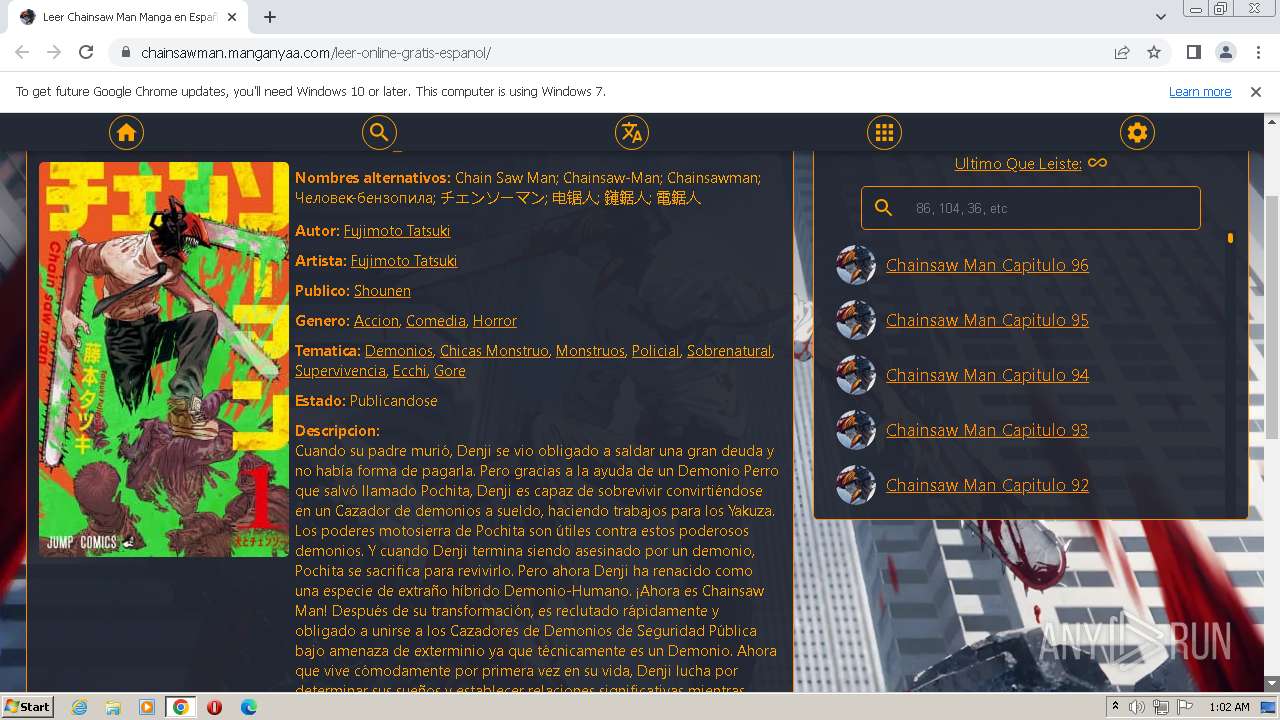Select the infinity icon beside Ultimo Que Leiste
Screen dimensions: 1280x720
pyautogui.click(x=1097, y=163)
